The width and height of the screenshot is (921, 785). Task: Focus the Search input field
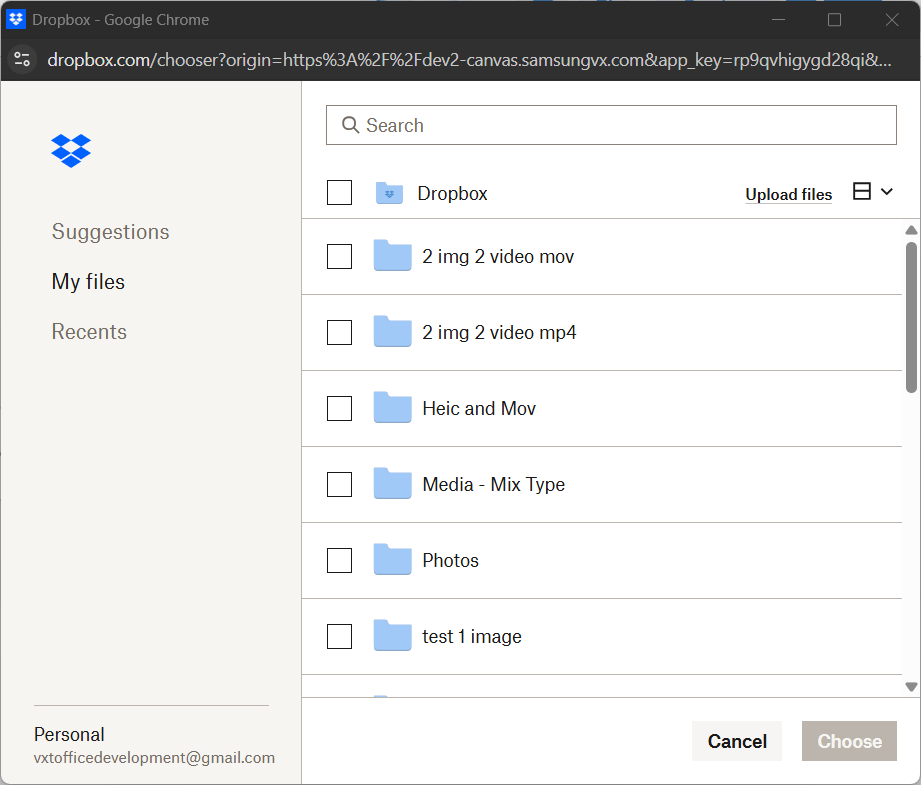(620, 125)
